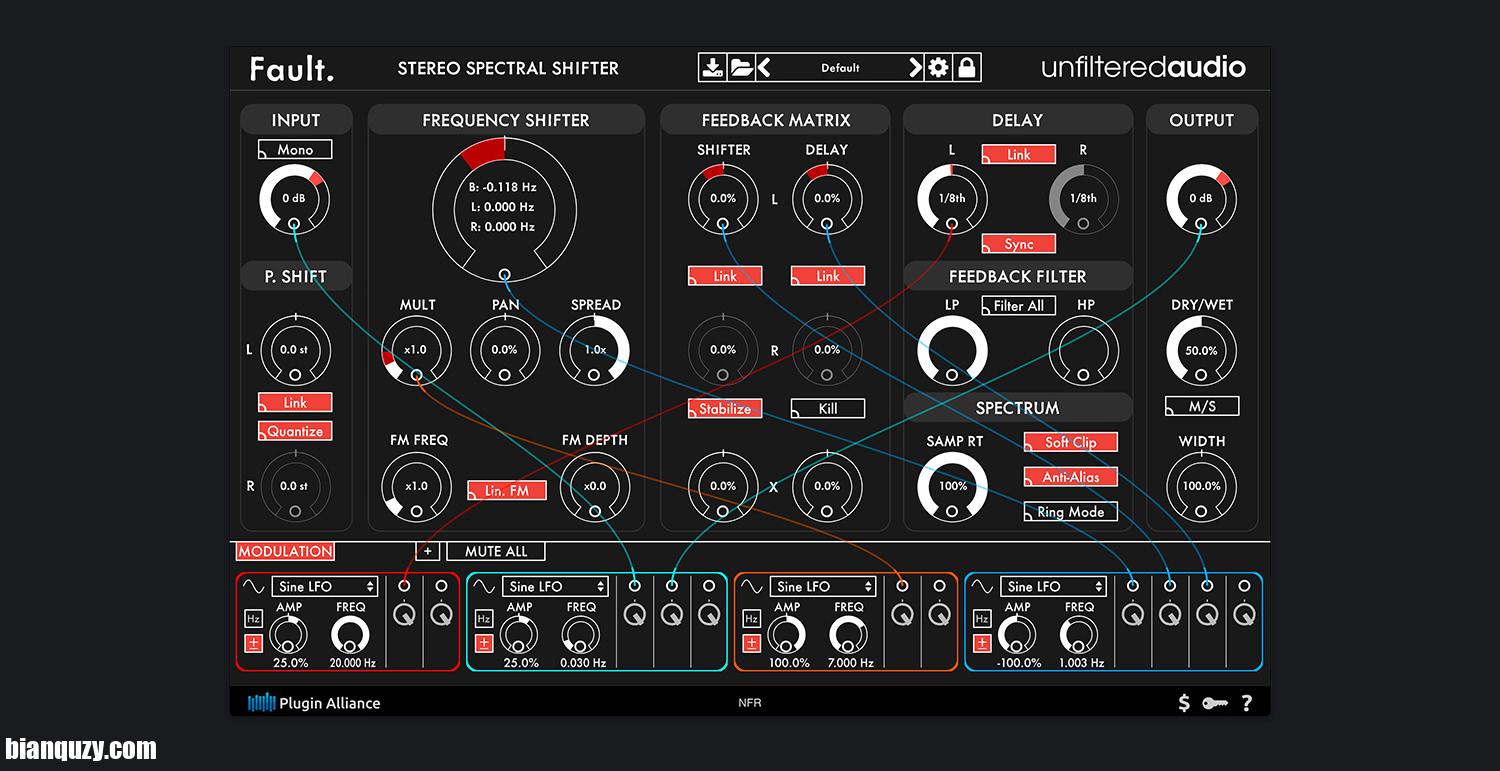Click the red modulator FREQ knob at 20.000 Hz

(x=350, y=635)
